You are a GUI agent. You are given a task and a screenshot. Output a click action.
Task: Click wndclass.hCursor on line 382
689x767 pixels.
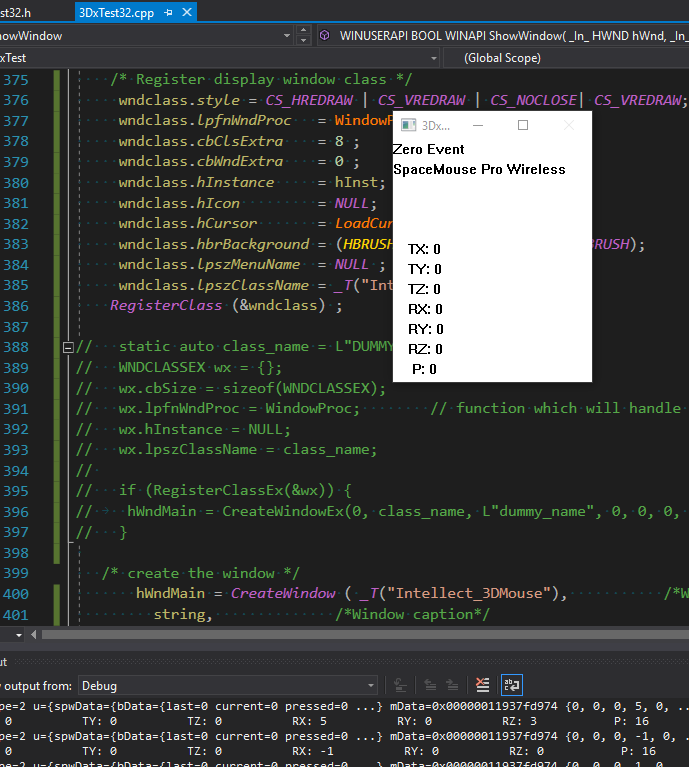[x=188, y=224]
